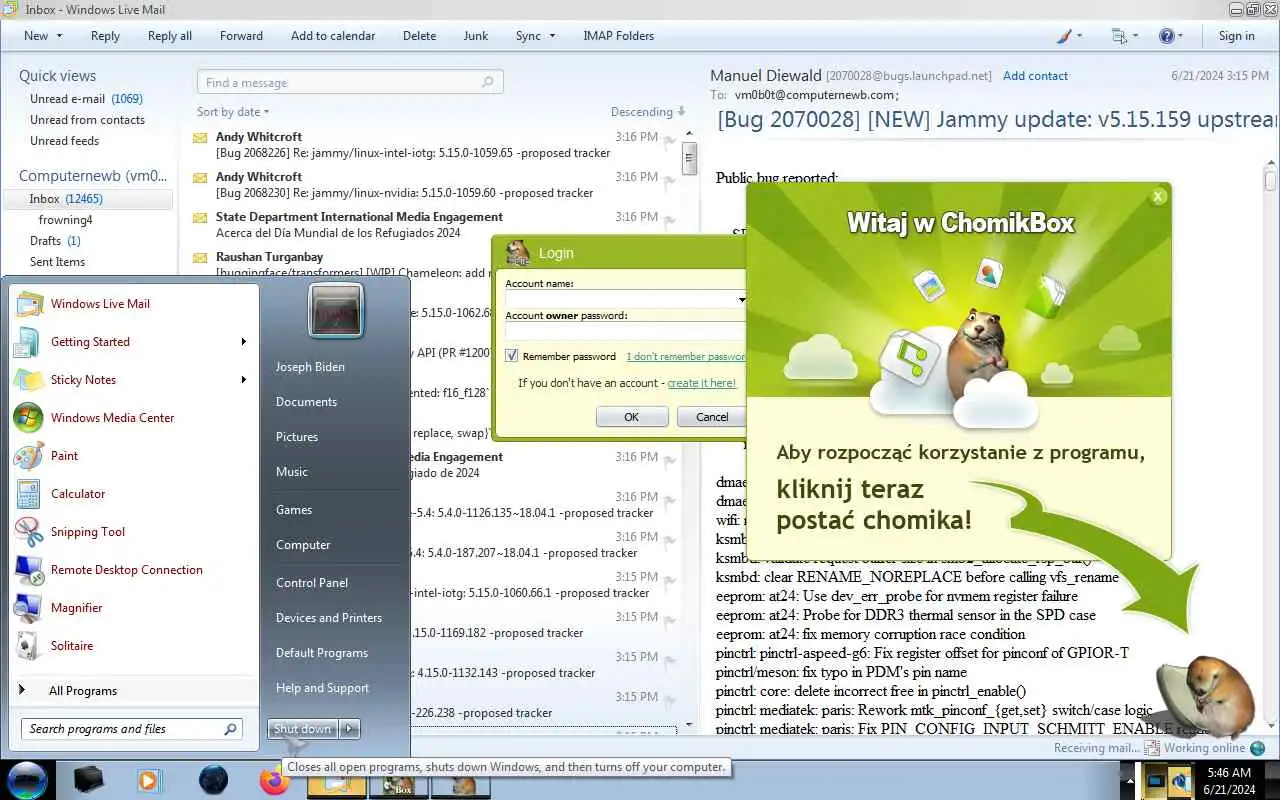1280x800 pixels.
Task: Click the user account picture in Start menu
Action: 336,310
